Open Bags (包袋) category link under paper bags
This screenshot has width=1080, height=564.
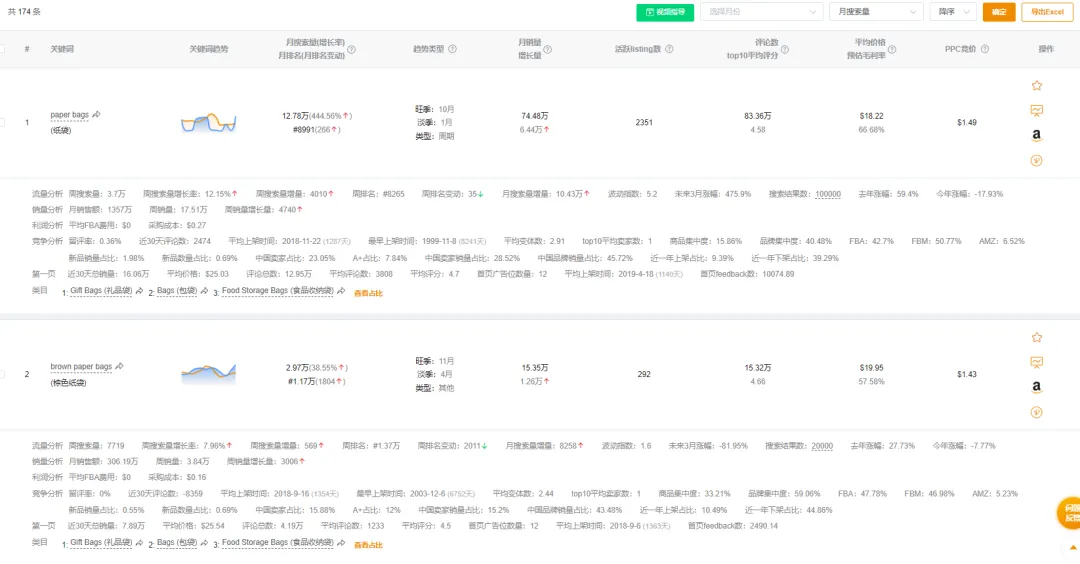point(177,291)
